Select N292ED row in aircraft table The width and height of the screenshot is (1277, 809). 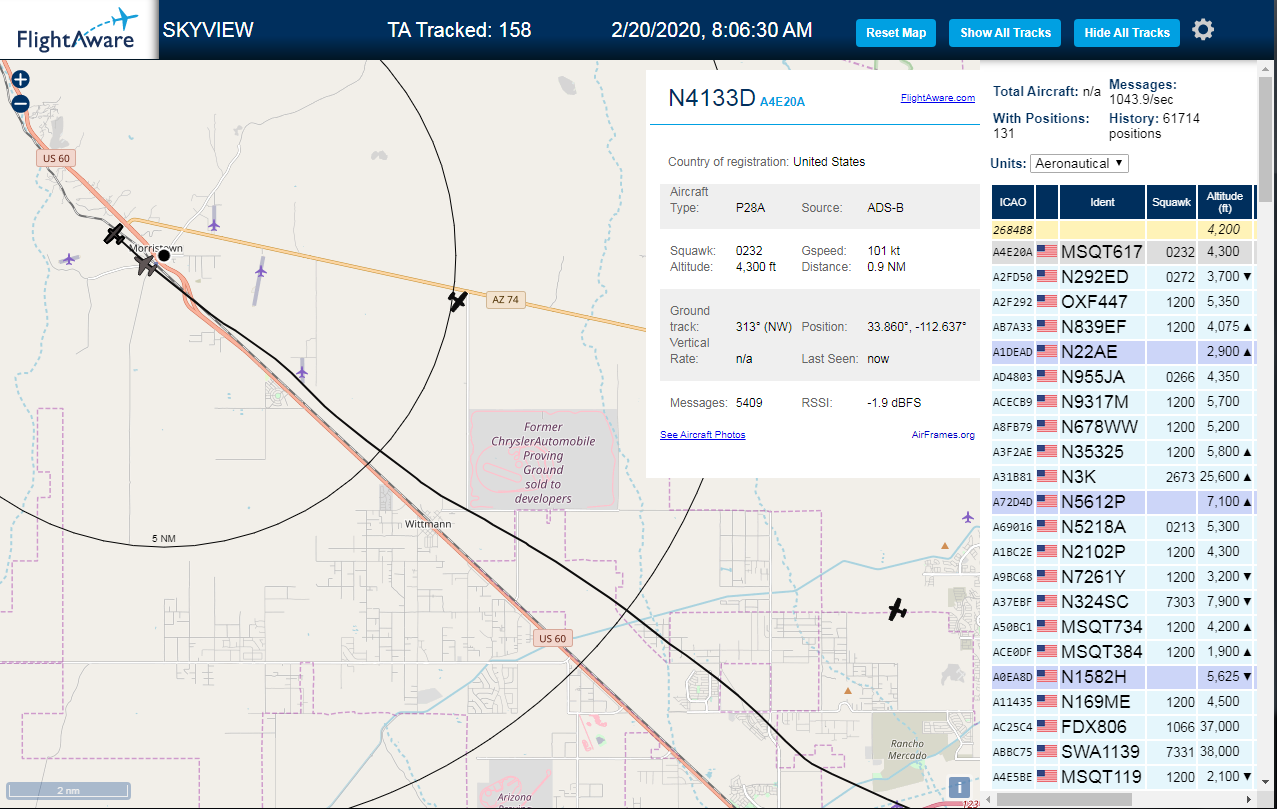[1123, 277]
